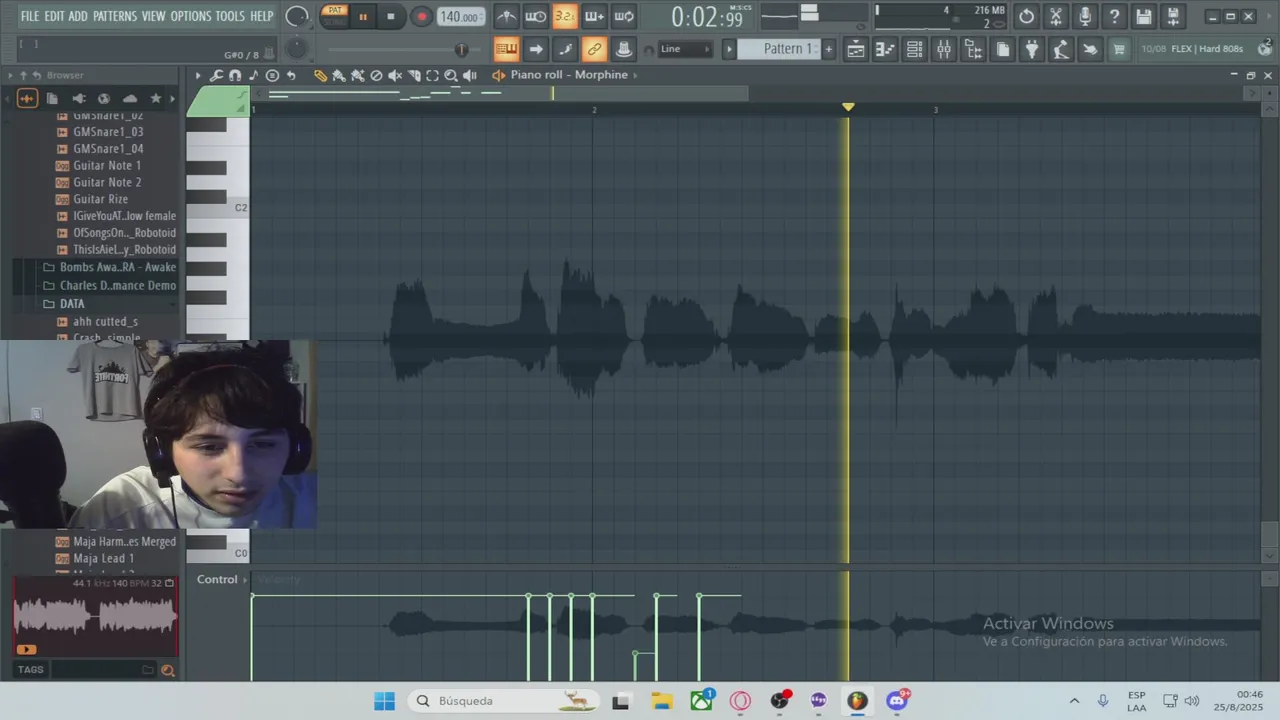1280x720 pixels.
Task: Stop playback with the stop button
Action: (x=391, y=16)
